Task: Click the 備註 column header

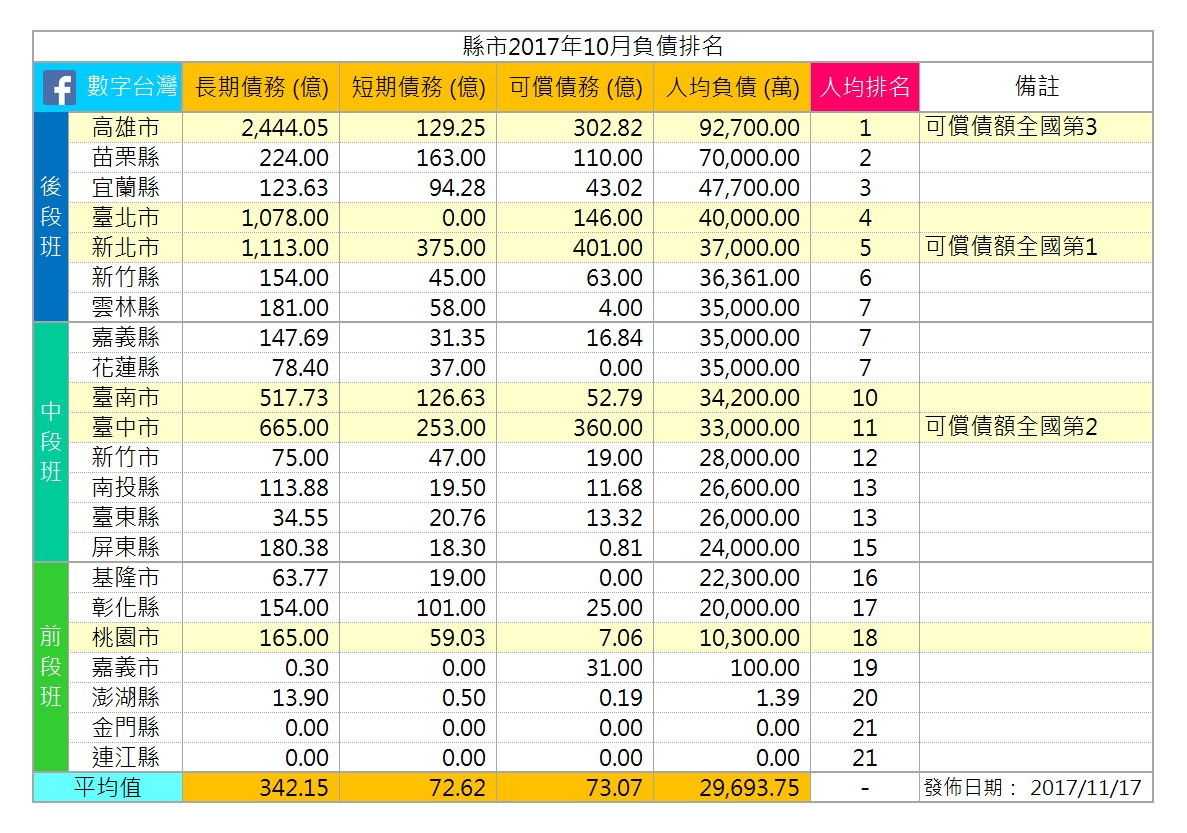Action: 1036,87
